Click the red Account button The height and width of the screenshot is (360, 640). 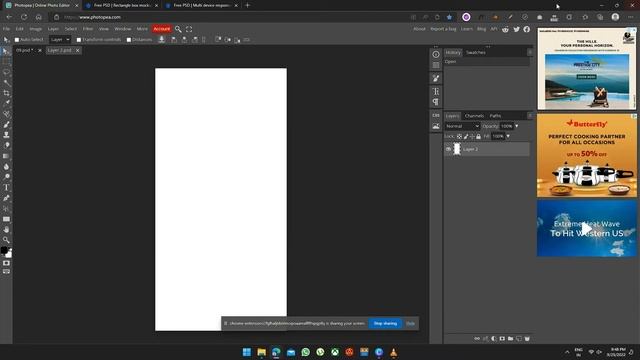162,29
